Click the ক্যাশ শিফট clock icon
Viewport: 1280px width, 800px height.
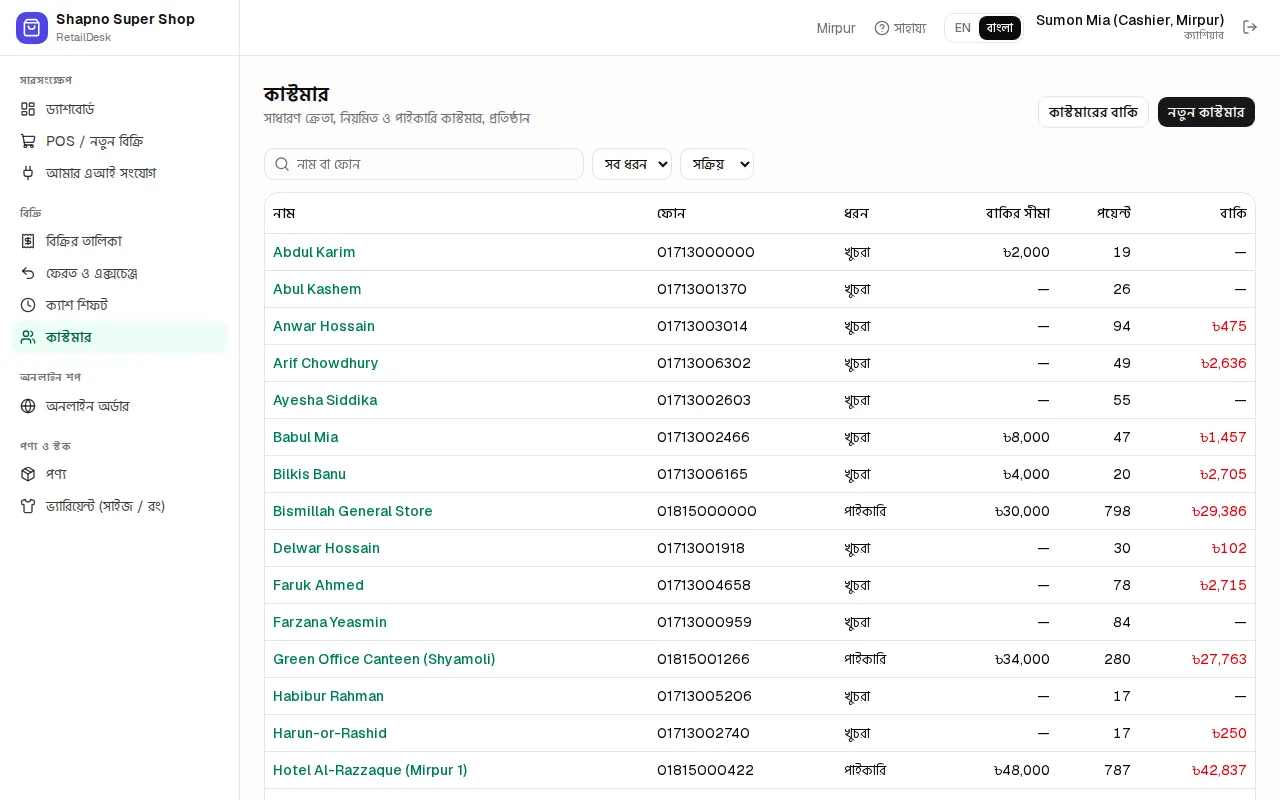(28, 305)
